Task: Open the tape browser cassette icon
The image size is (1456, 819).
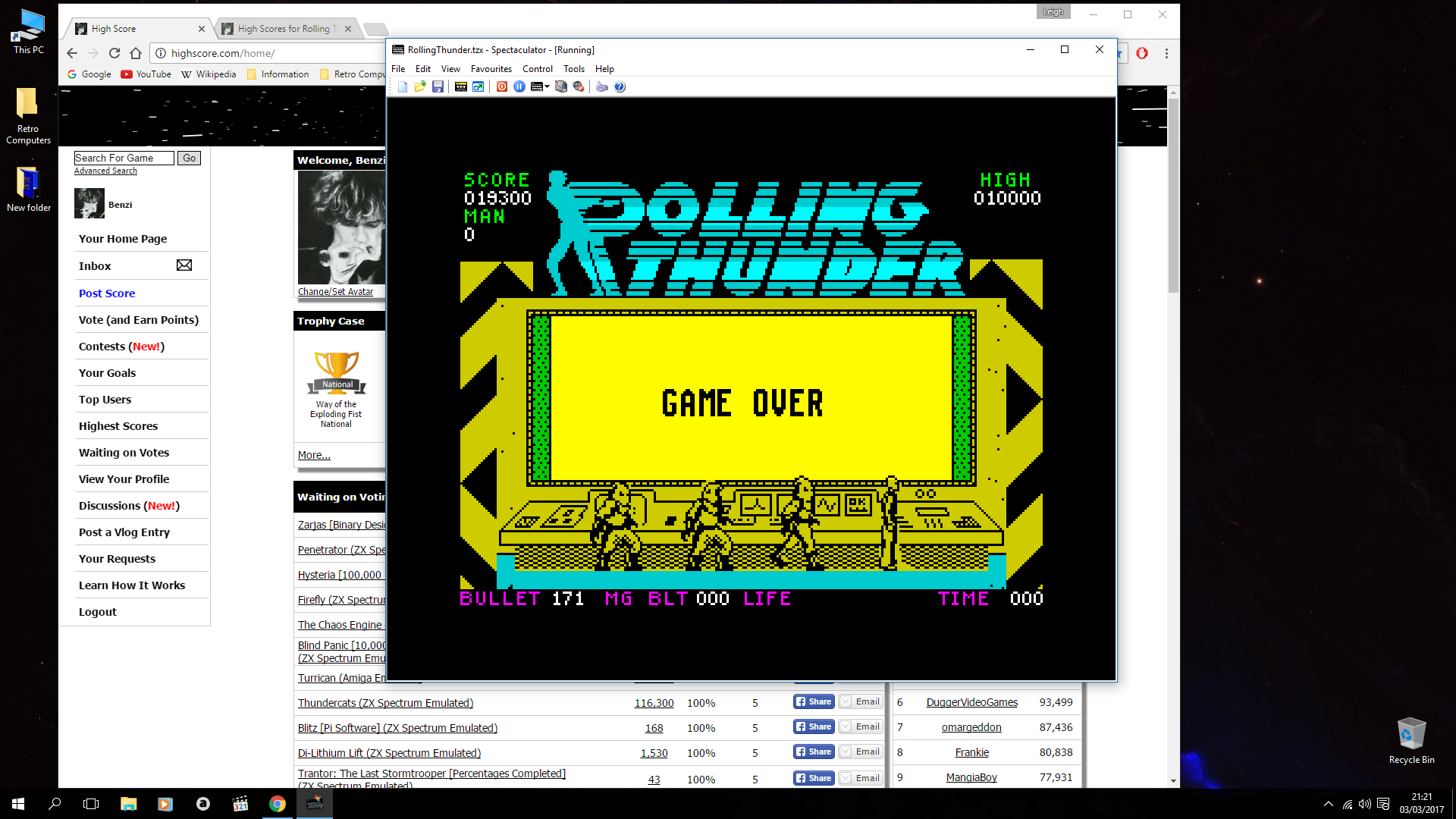Action: click(x=460, y=86)
